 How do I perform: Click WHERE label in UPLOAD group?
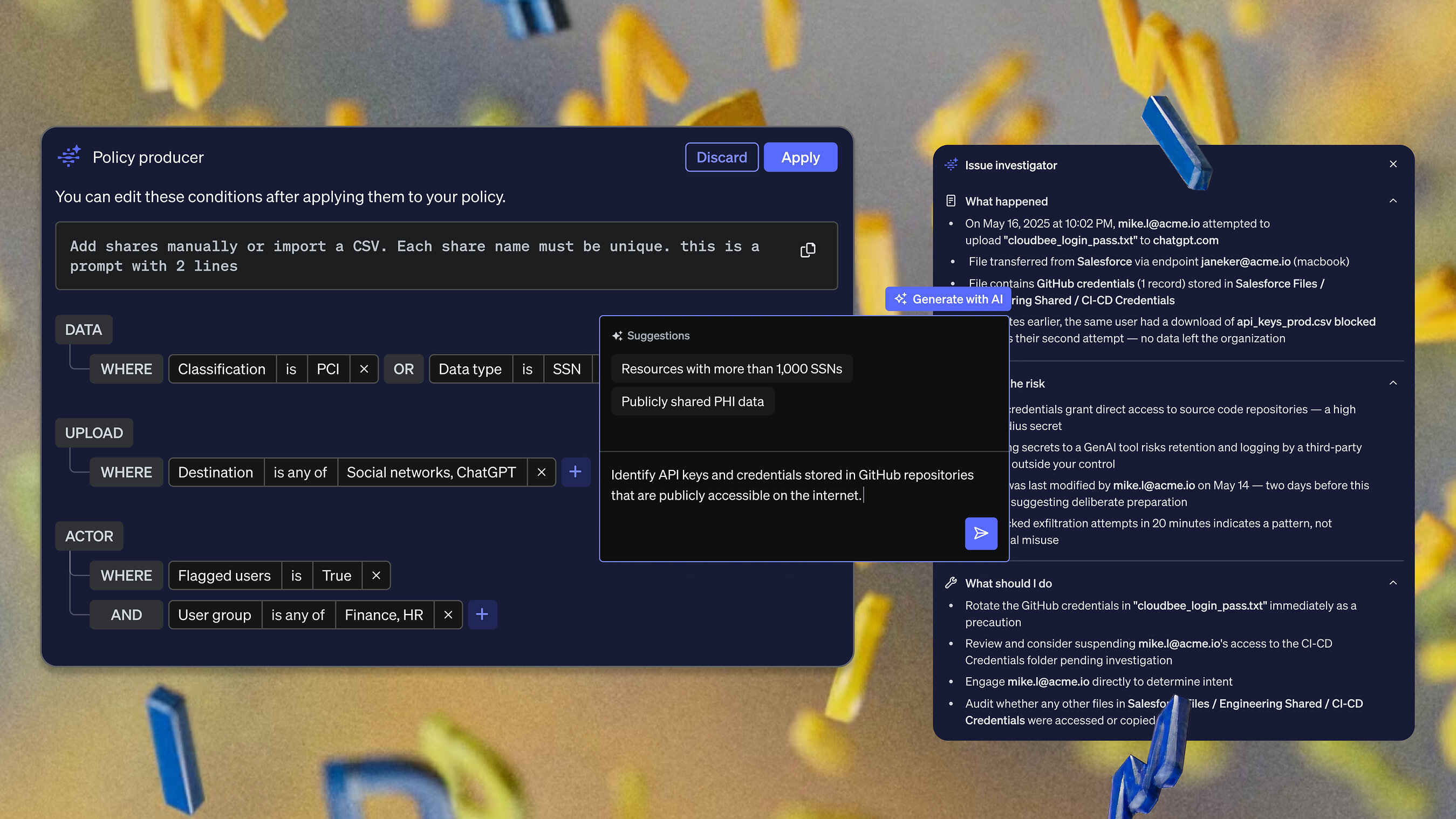(x=126, y=472)
